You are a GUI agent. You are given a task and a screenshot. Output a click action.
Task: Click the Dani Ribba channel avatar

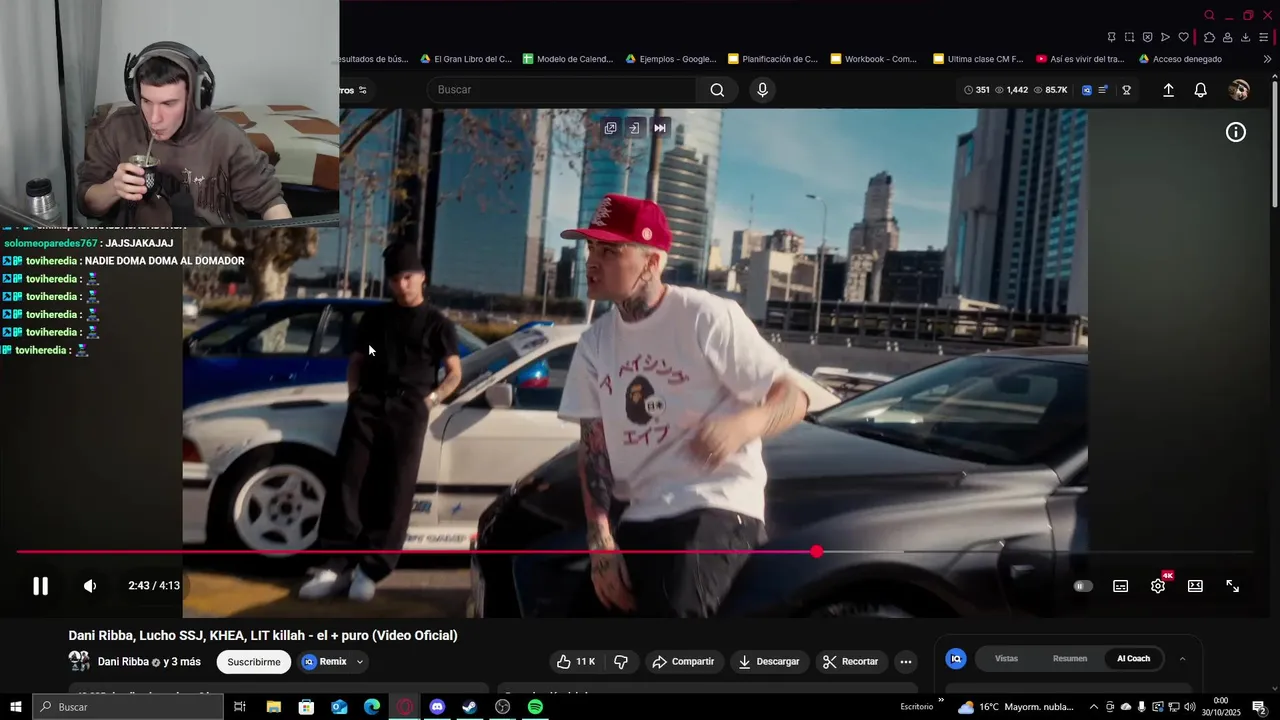pyautogui.click(x=79, y=661)
